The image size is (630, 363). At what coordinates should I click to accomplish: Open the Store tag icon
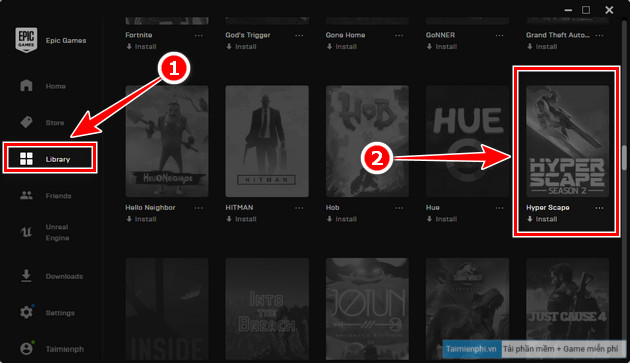click(x=26, y=122)
